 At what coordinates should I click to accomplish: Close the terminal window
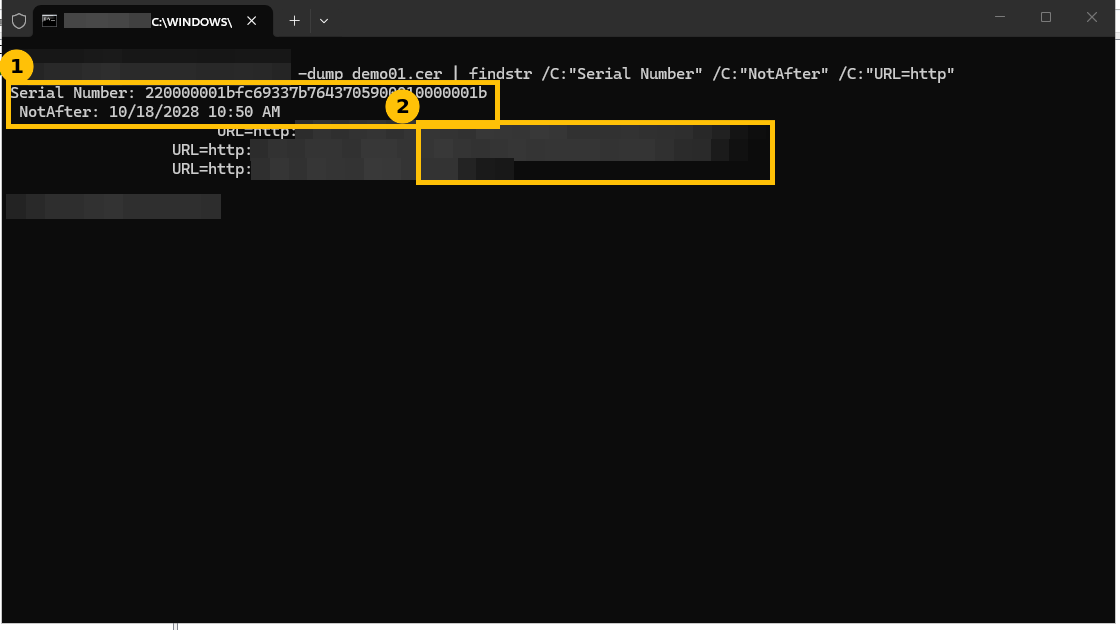(1091, 17)
